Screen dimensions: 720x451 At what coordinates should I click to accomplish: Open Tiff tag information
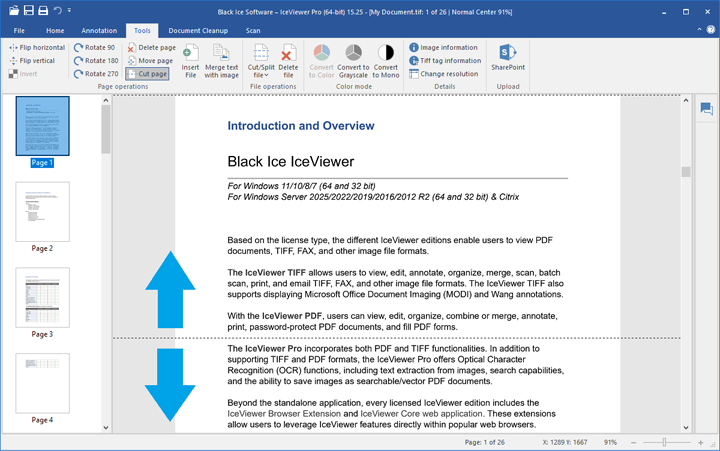click(x=445, y=61)
